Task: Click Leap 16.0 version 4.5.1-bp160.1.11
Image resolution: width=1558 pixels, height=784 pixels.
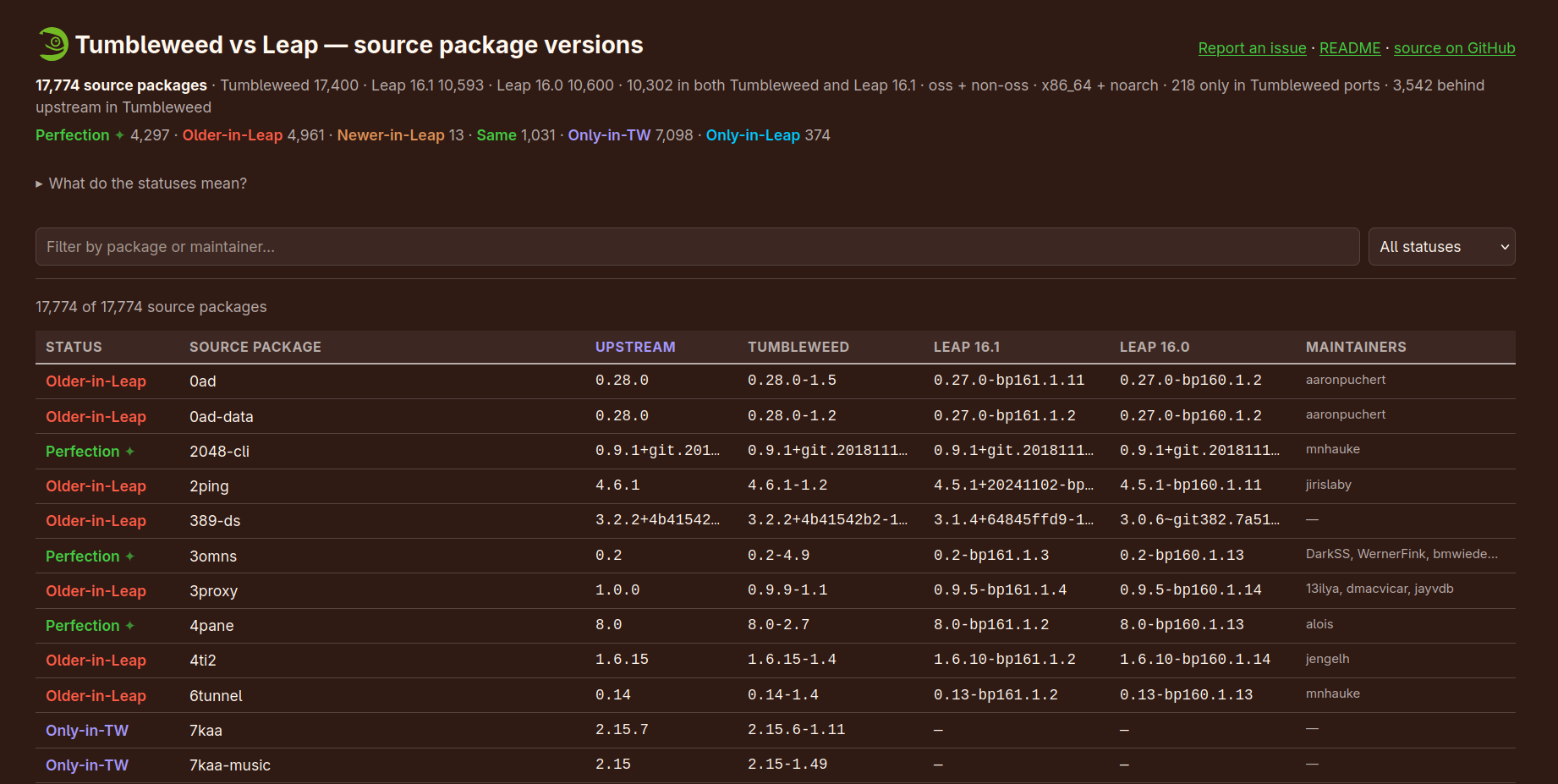Action: 1191,485
